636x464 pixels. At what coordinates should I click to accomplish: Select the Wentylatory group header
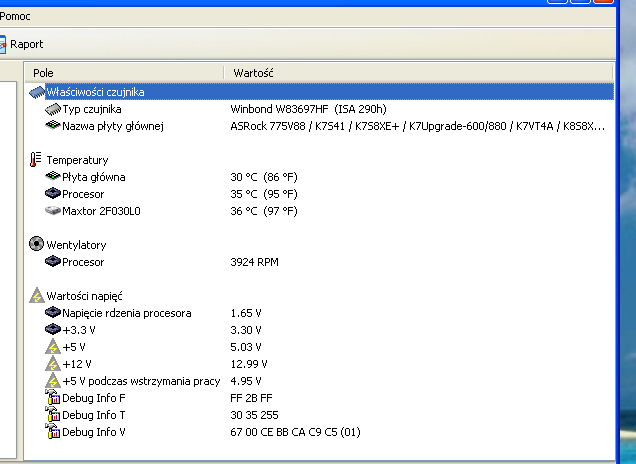[x=76, y=245]
